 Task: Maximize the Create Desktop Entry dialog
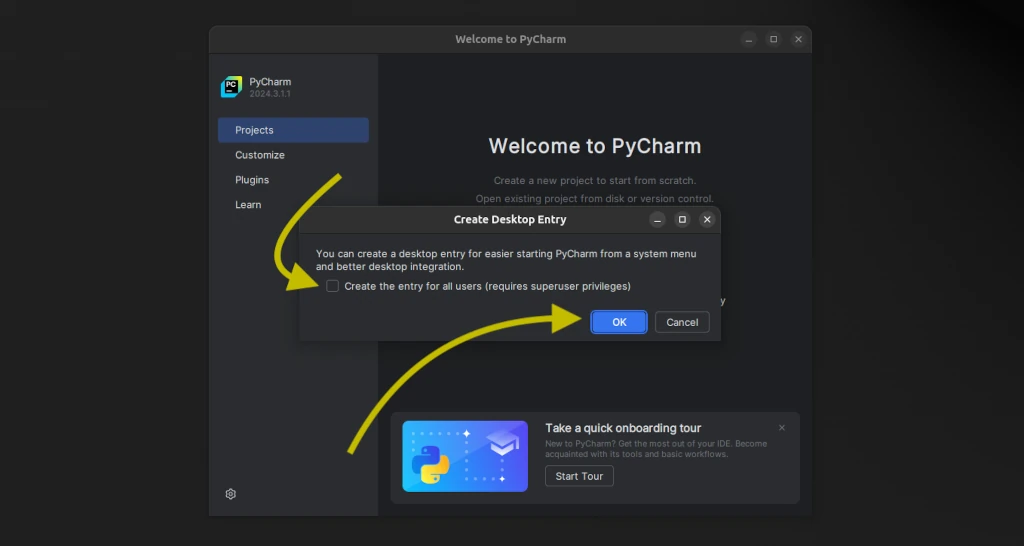point(682,219)
